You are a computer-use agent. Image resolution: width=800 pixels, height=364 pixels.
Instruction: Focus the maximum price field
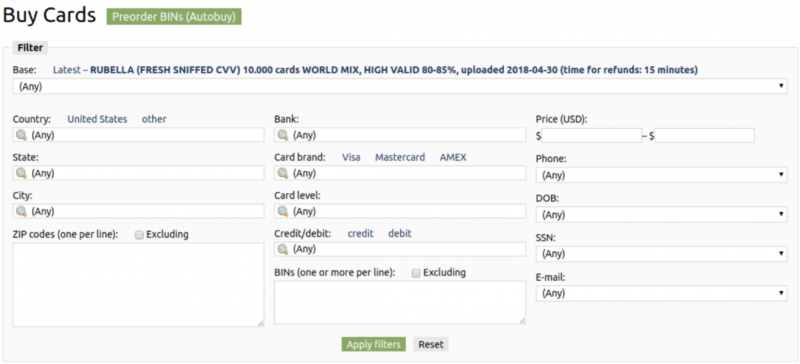pos(705,136)
